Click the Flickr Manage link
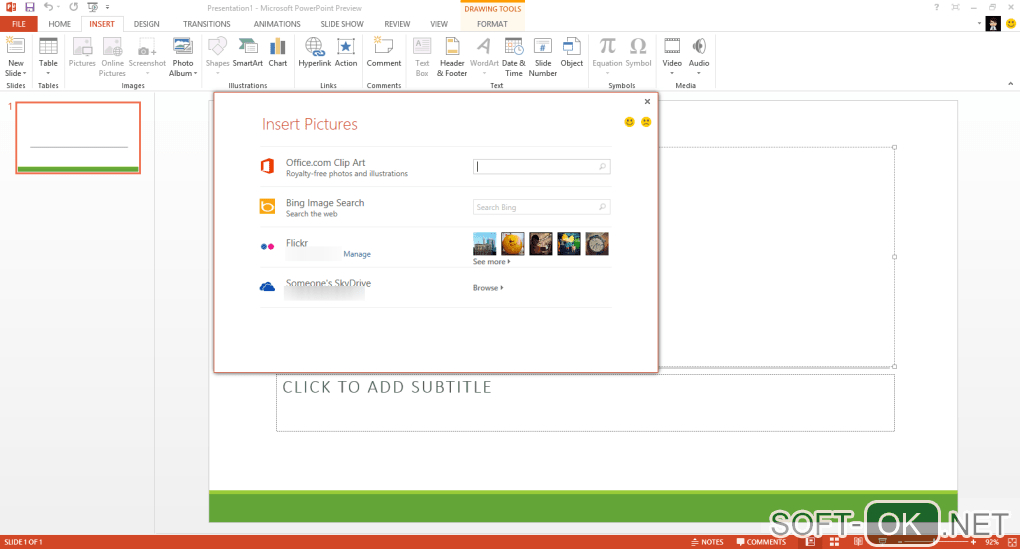Screen dimensions: 1020x549 coord(356,254)
